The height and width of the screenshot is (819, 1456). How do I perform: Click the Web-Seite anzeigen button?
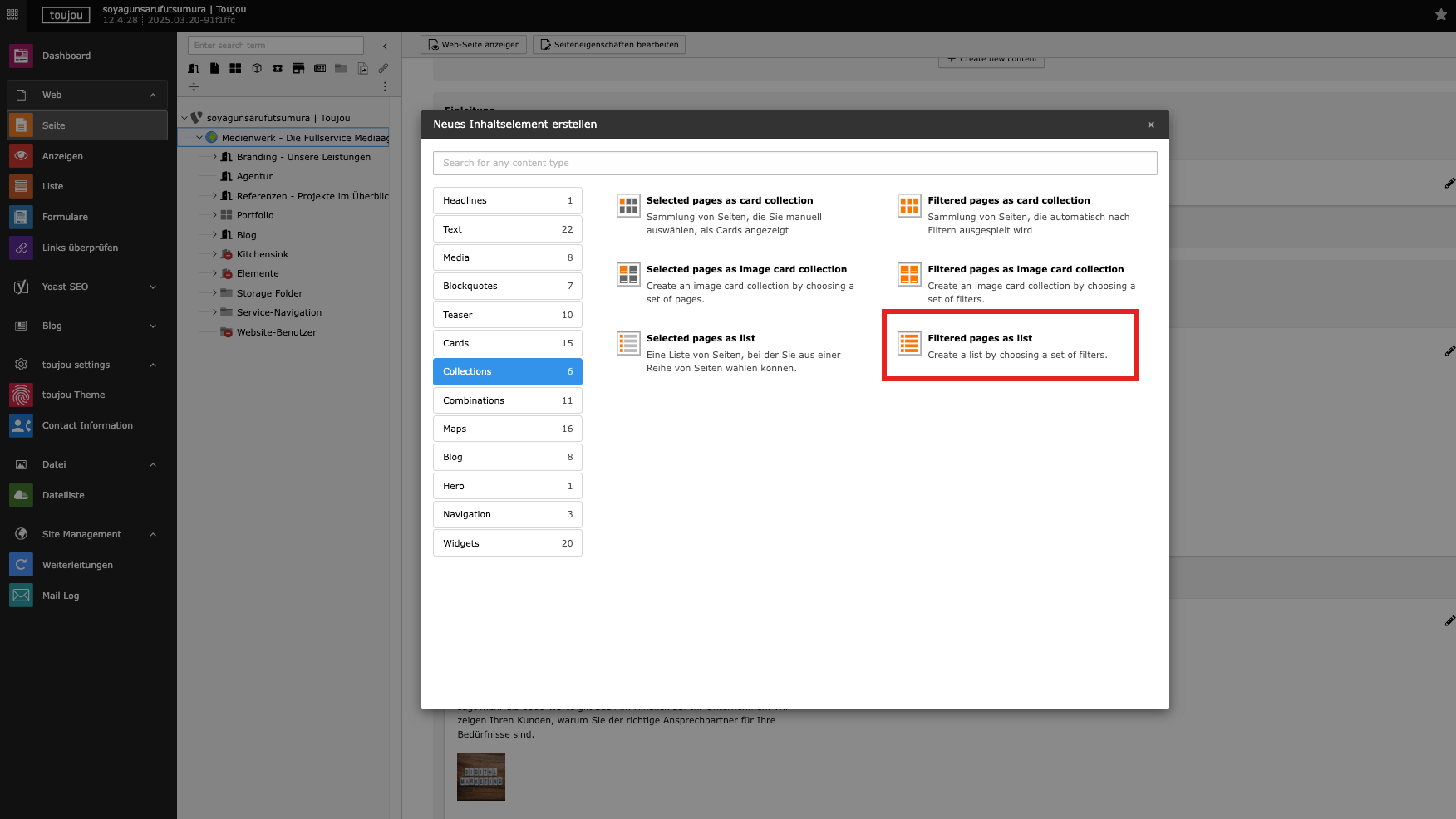474,45
